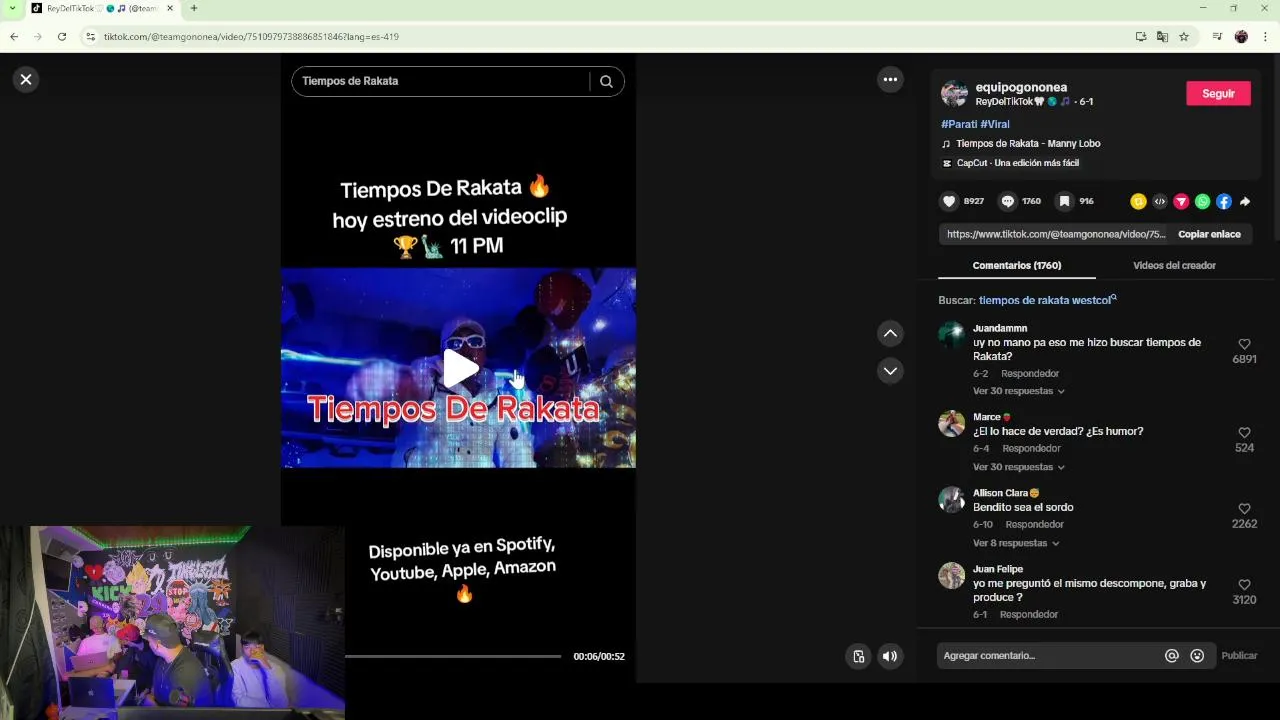Reply to Allison Clara's comment
The height and width of the screenshot is (720, 1280).
(1034, 525)
